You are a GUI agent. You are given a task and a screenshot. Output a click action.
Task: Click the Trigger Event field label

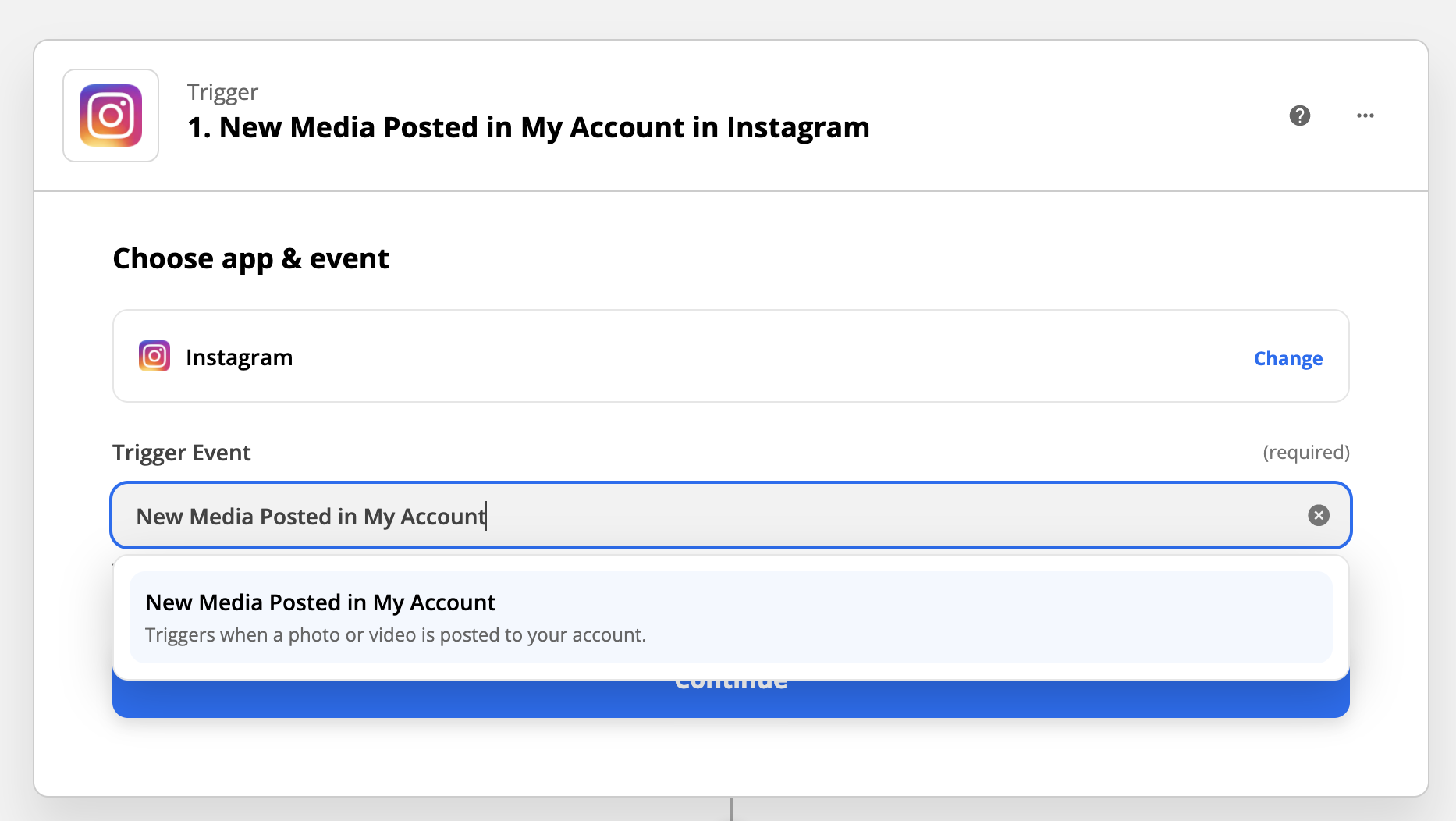(x=181, y=453)
